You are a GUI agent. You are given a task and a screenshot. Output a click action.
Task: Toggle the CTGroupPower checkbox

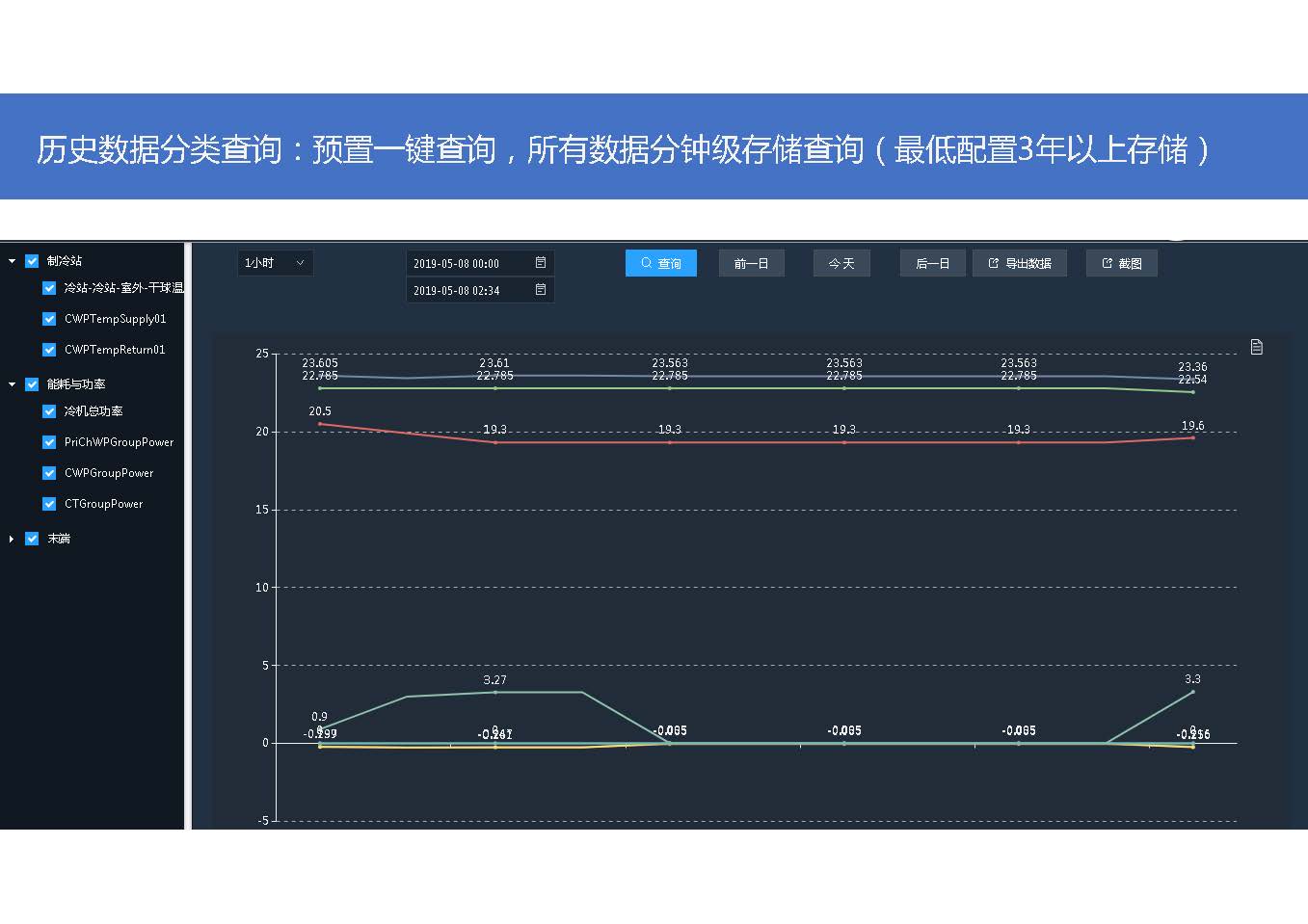click(49, 504)
